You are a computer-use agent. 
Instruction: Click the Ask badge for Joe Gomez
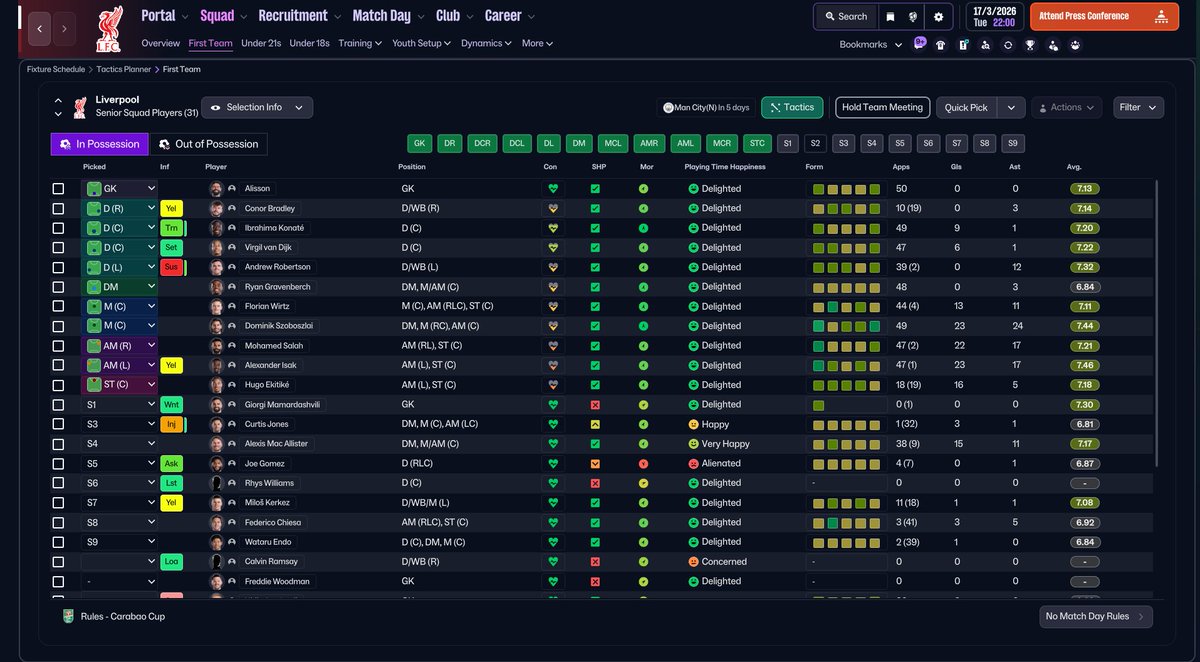tap(172, 463)
